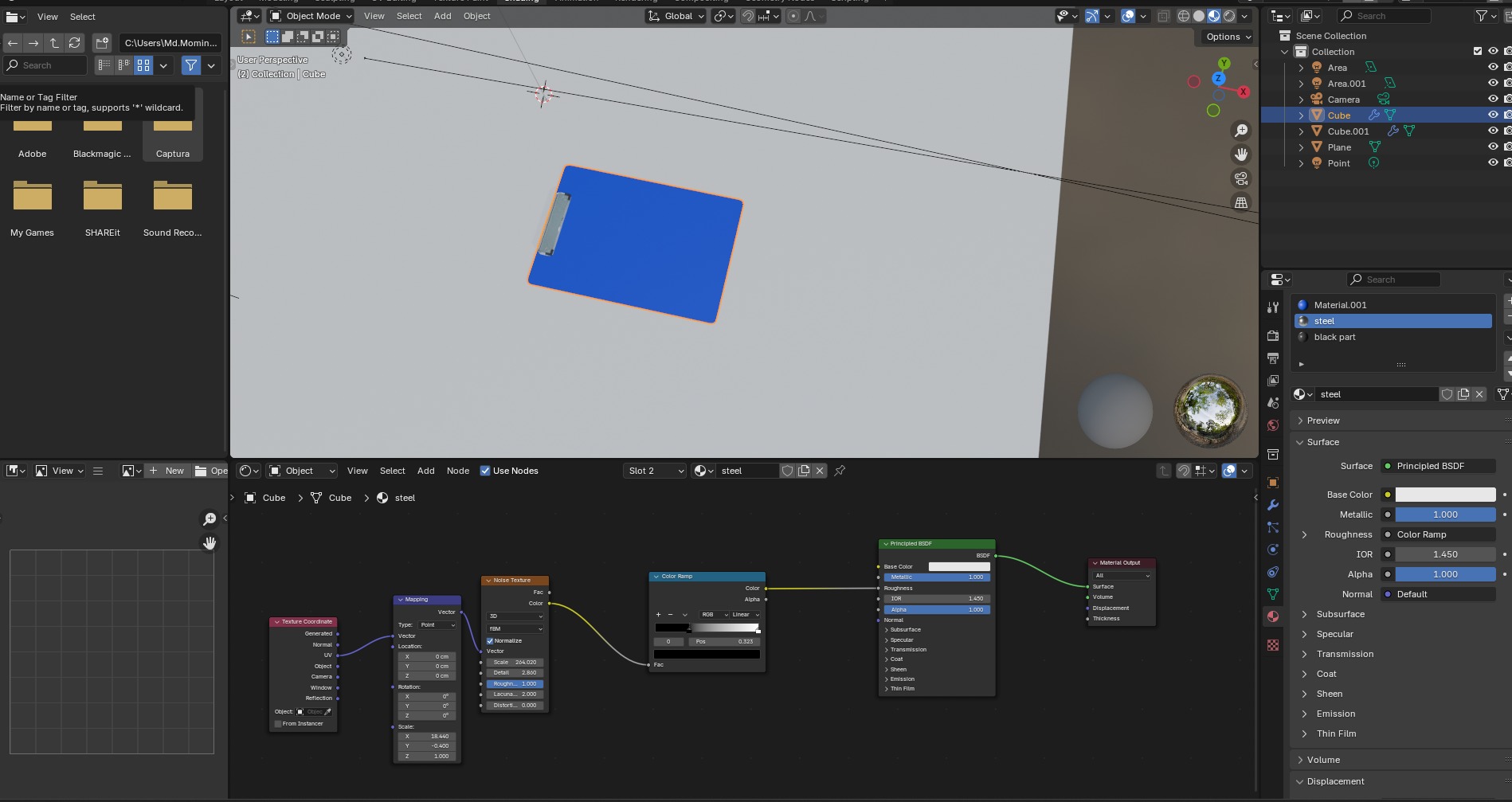1512x802 pixels.
Task: Toggle Normalize in the Noise Texture node
Action: click(x=490, y=641)
